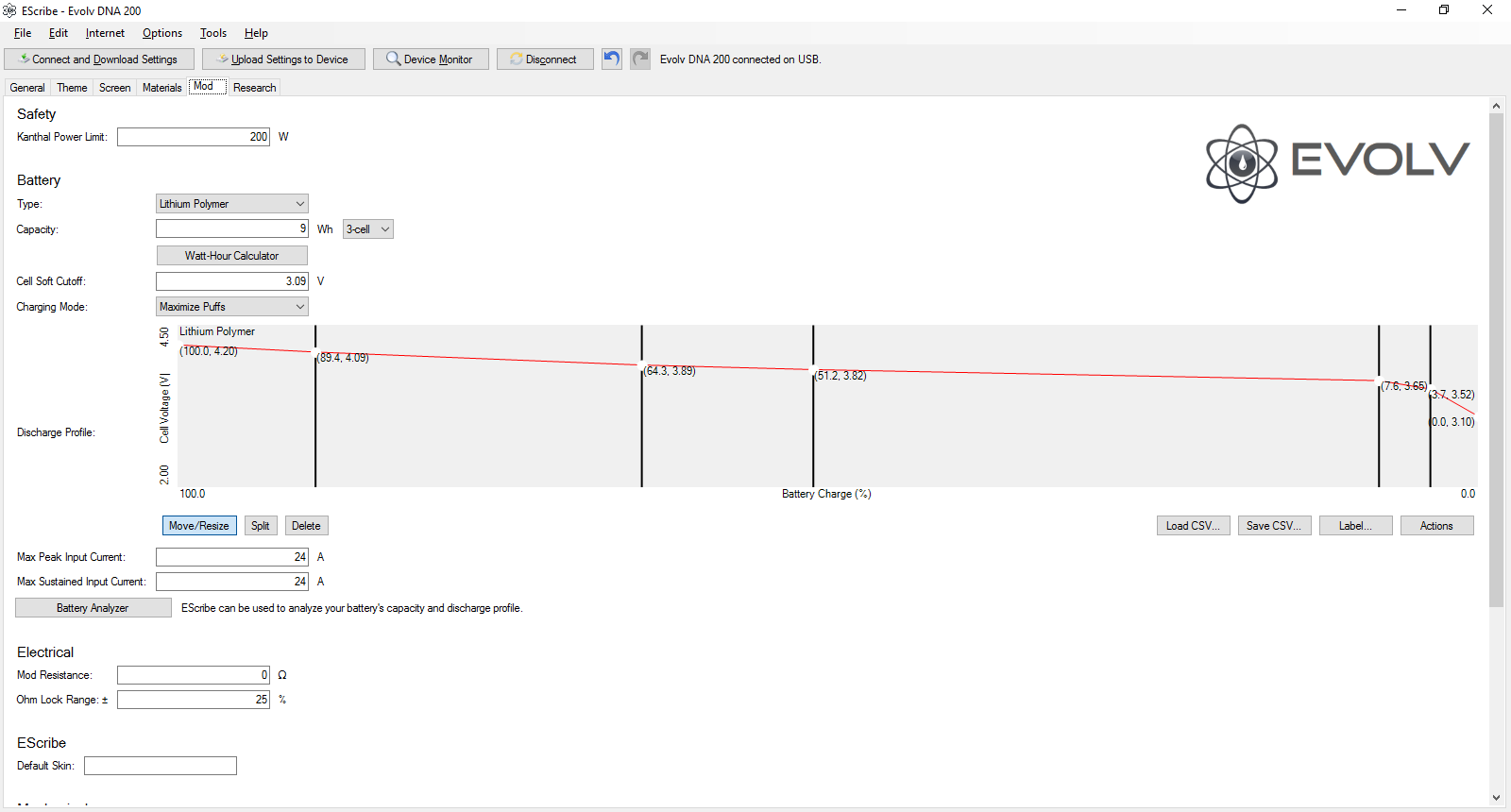Expand the 3-cell count dropdown
This screenshot has width=1511, height=812.
367,229
